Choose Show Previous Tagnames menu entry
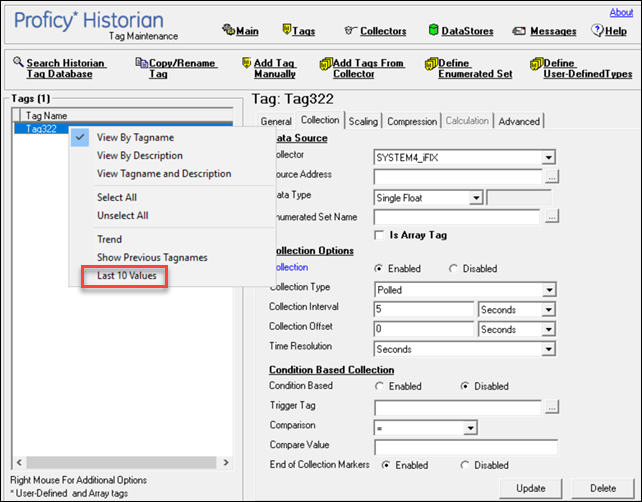The height and width of the screenshot is (502, 642). click(x=152, y=258)
